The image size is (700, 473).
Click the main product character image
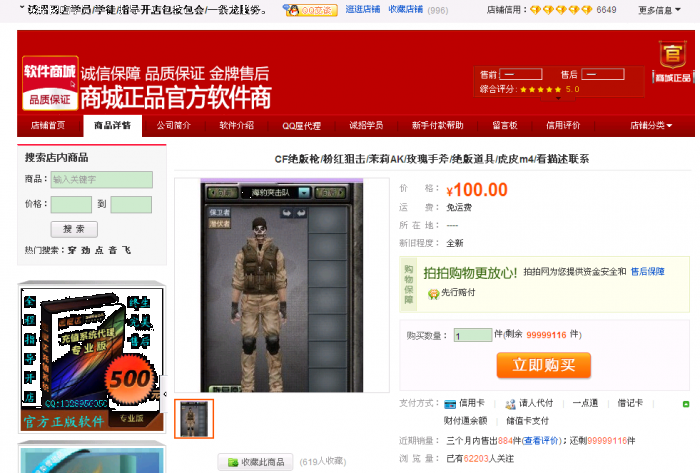point(282,286)
